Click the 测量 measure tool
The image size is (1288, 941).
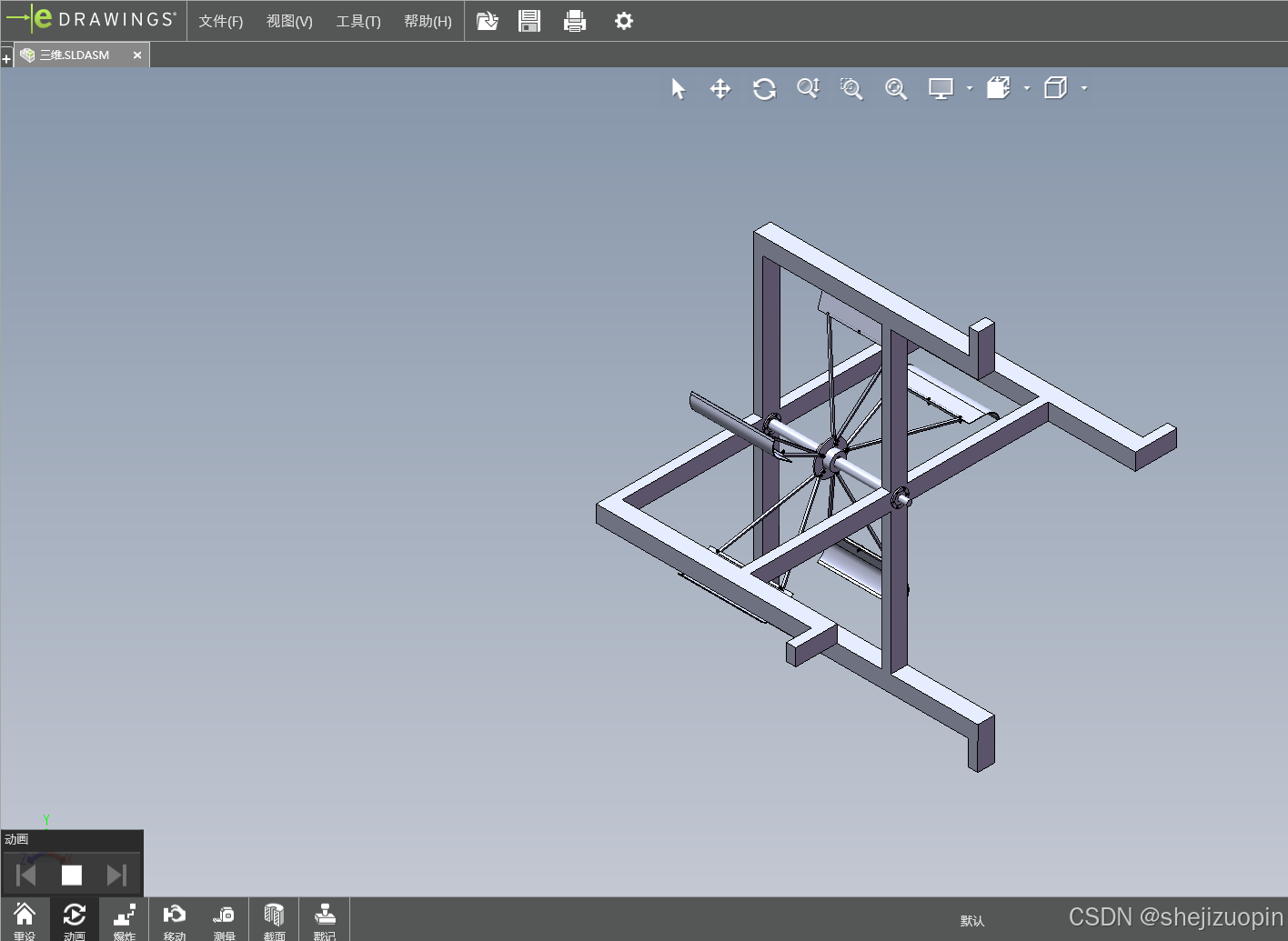(225, 919)
